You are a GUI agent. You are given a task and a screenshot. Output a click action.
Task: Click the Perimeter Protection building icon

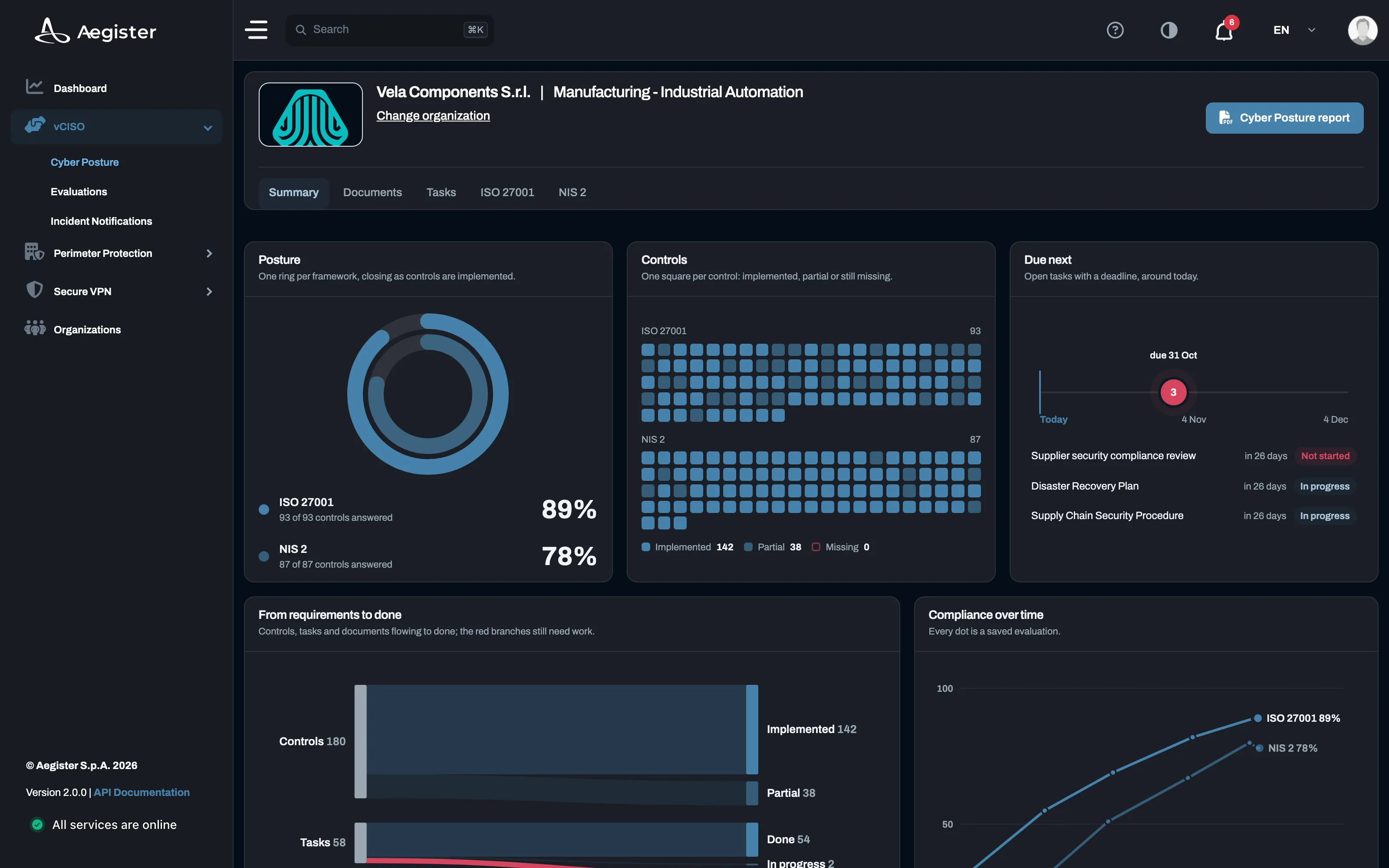pyautogui.click(x=34, y=251)
